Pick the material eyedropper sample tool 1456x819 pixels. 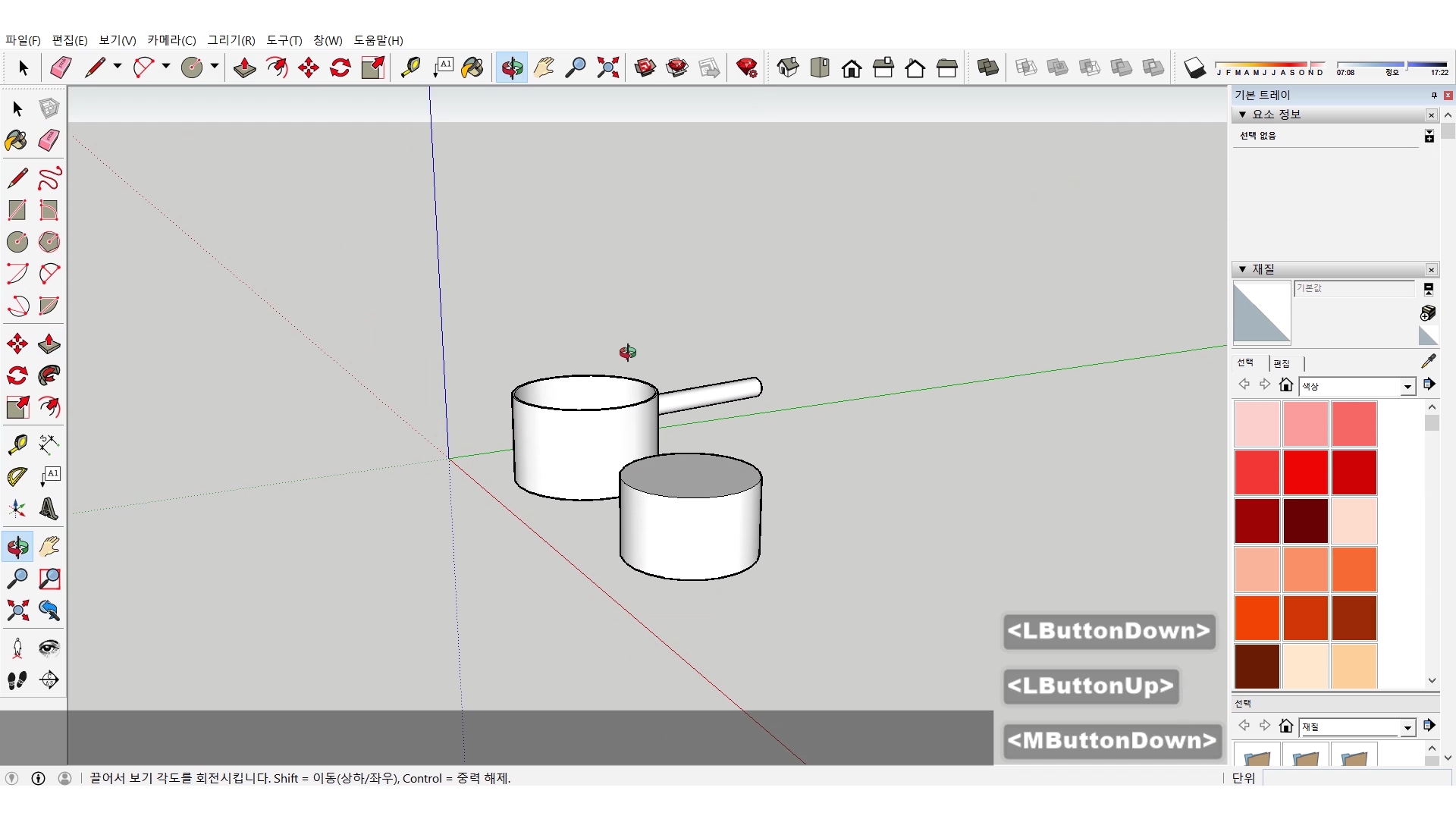pos(1428,362)
